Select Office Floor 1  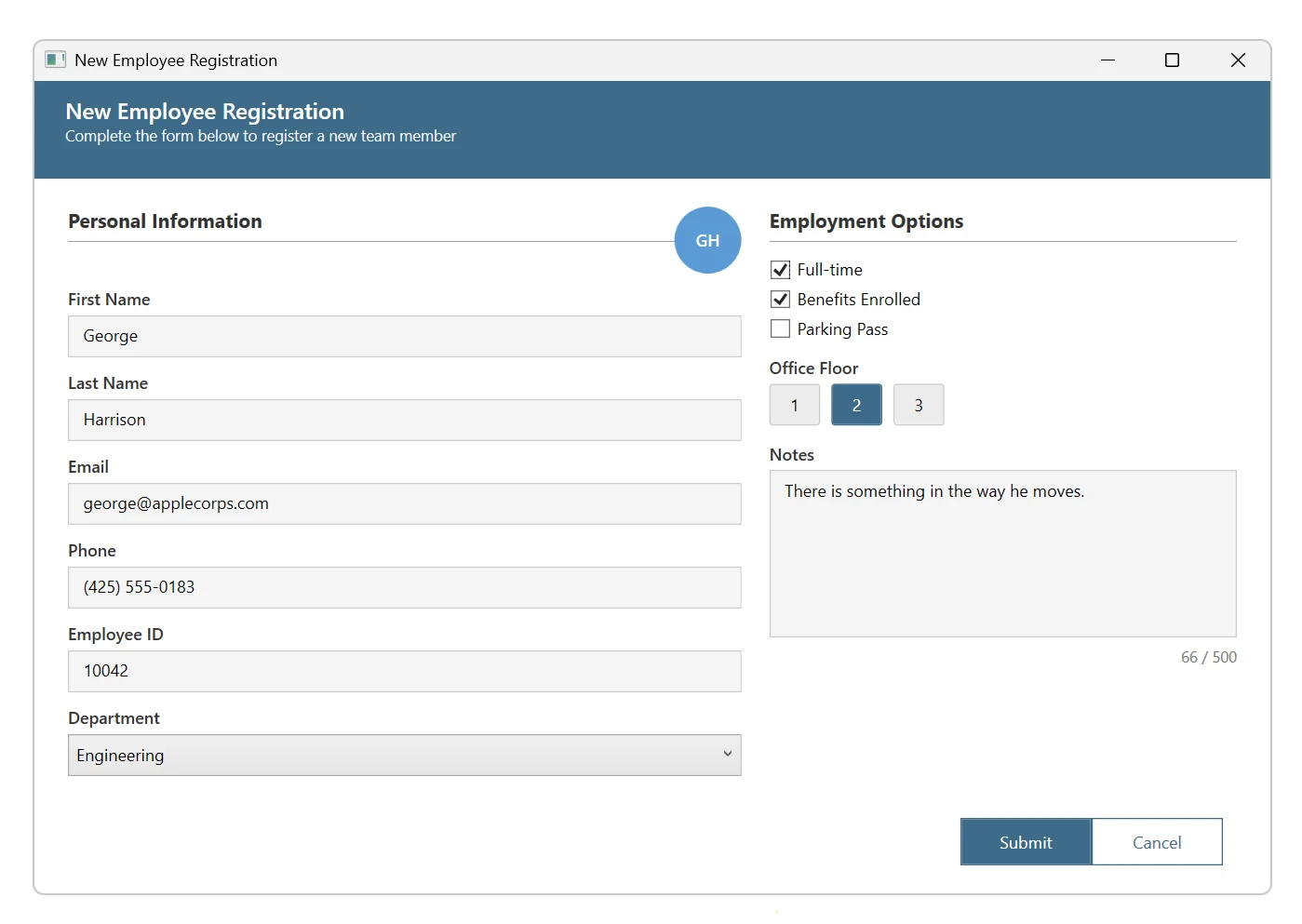[x=794, y=405]
